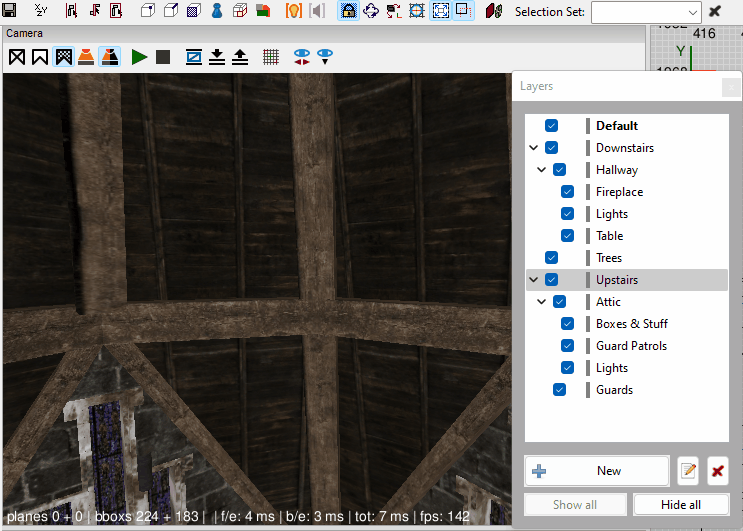
Task: Uncheck the Fireplace layer checkbox
Action: click(568, 192)
